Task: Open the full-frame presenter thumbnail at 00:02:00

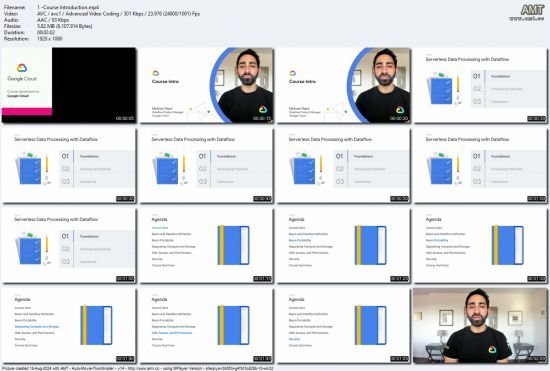Action: tap(480, 325)
